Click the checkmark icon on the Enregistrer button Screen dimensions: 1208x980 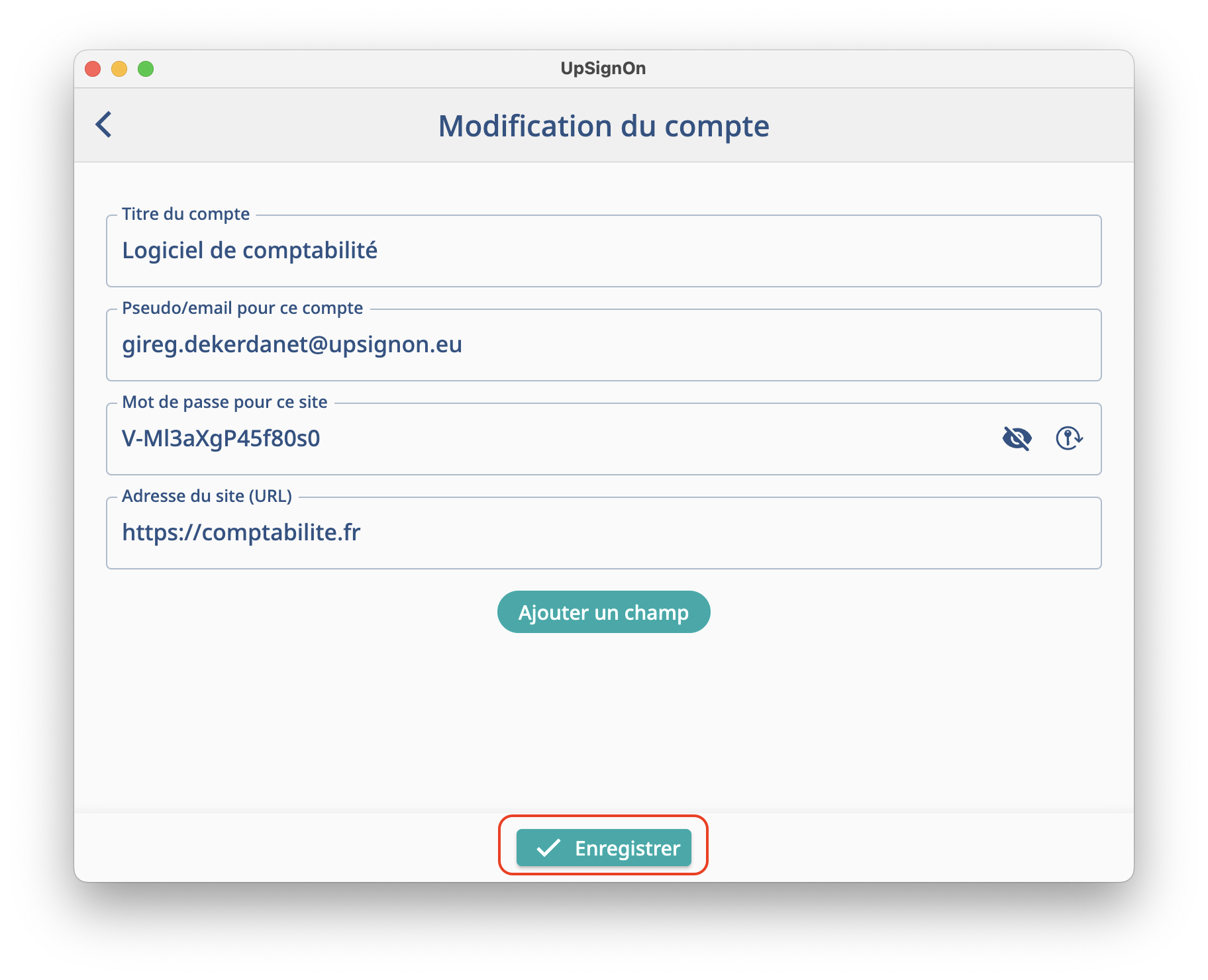click(548, 848)
